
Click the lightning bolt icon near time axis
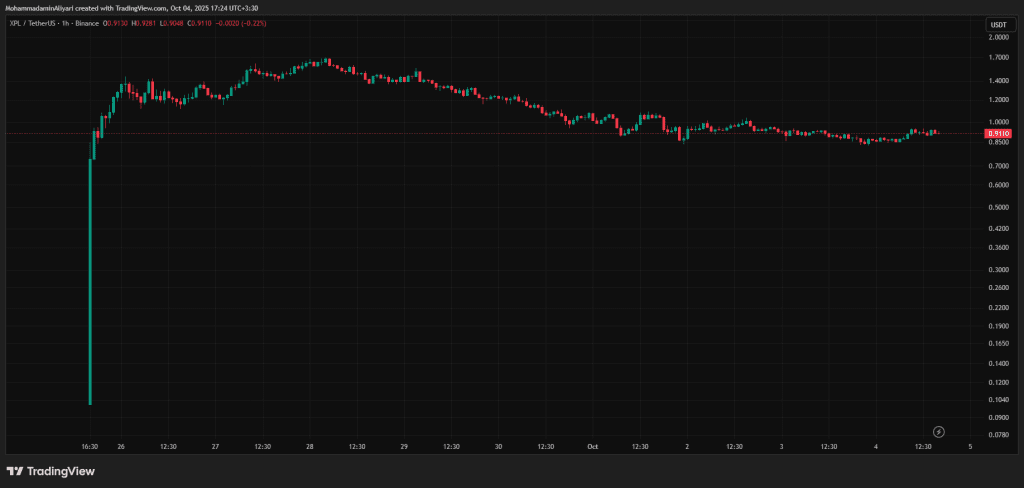click(939, 431)
